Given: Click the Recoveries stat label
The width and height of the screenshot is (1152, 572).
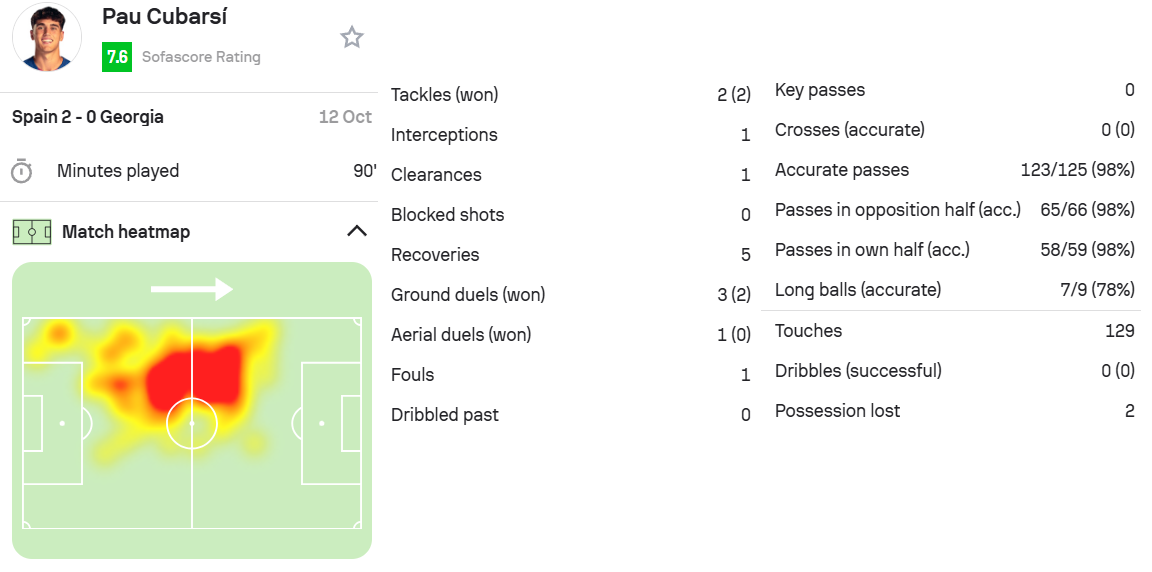Looking at the screenshot, I should [x=435, y=255].
